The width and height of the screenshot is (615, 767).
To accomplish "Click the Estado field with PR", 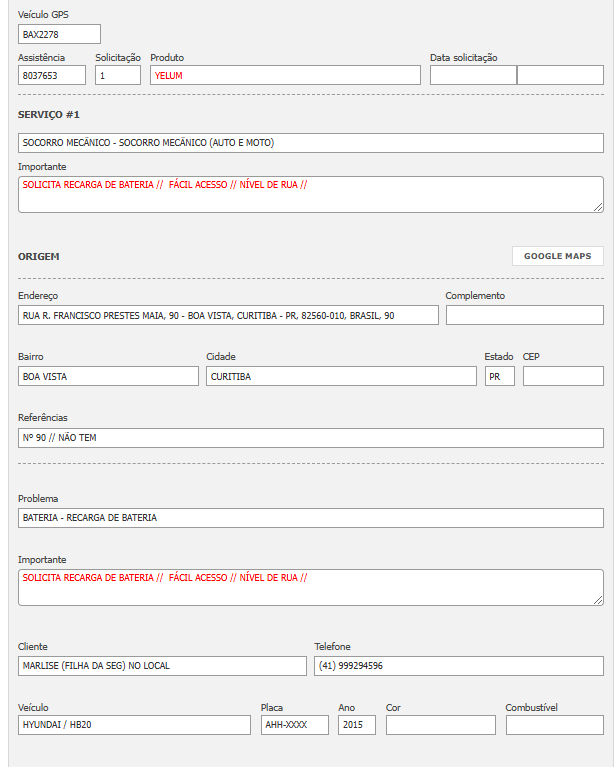I will (x=499, y=376).
